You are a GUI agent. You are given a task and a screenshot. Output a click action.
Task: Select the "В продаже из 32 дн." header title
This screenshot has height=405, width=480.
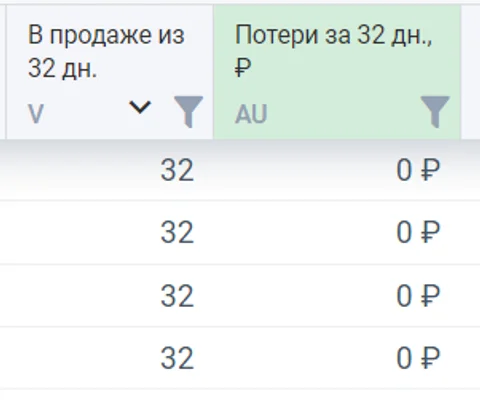click(106, 52)
